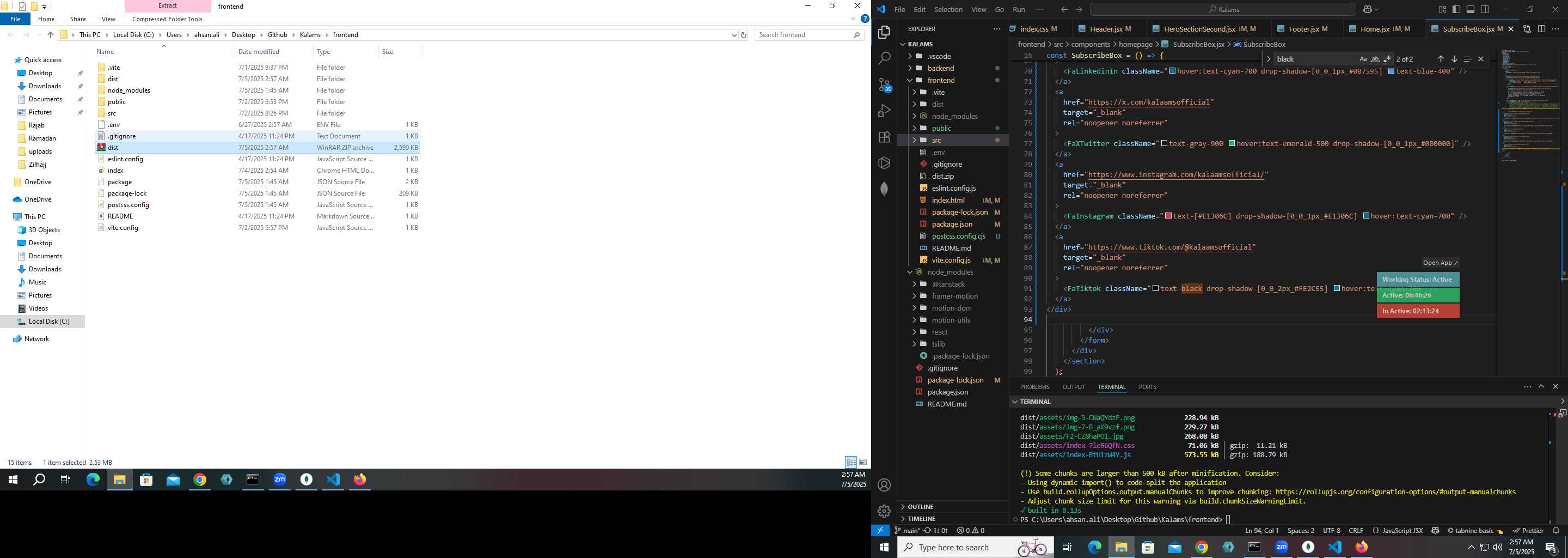Toggle Match Case in the find widget

(x=1363, y=59)
